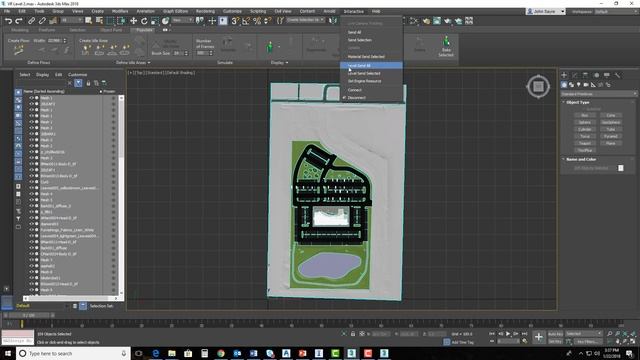This screenshot has width=640, height=360.
Task: Open the reference coordinate system dropdown
Action: point(182,20)
